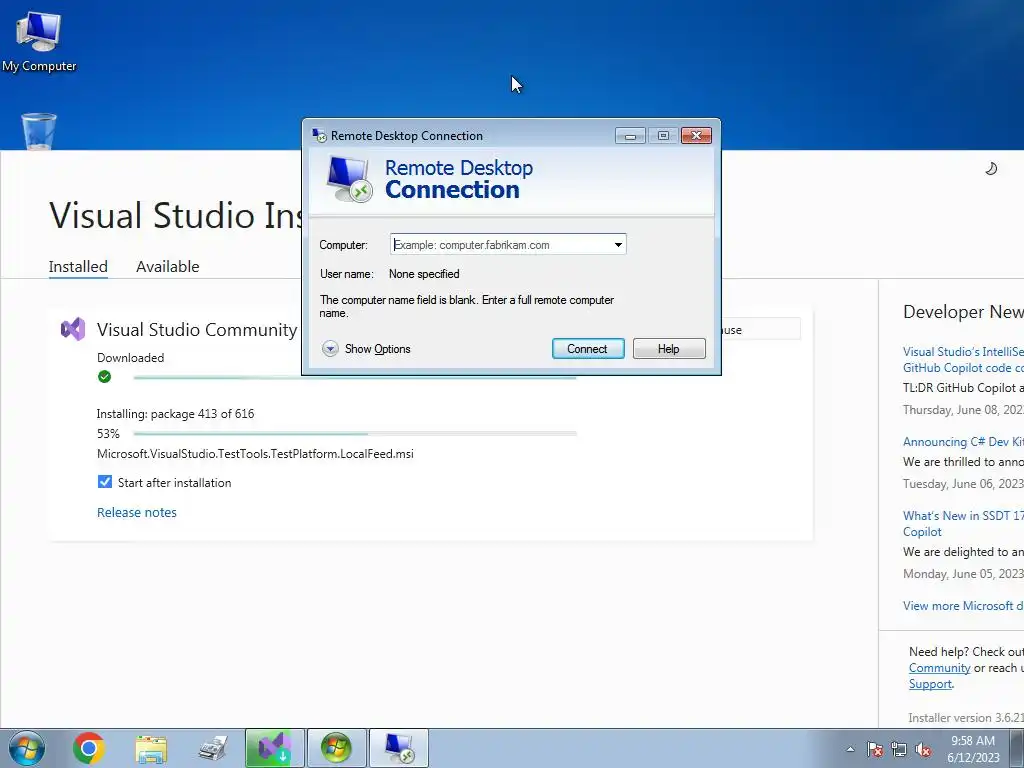The image size is (1024, 768).
Task: Launch Google Chrome from the taskbar
Action: (89, 748)
